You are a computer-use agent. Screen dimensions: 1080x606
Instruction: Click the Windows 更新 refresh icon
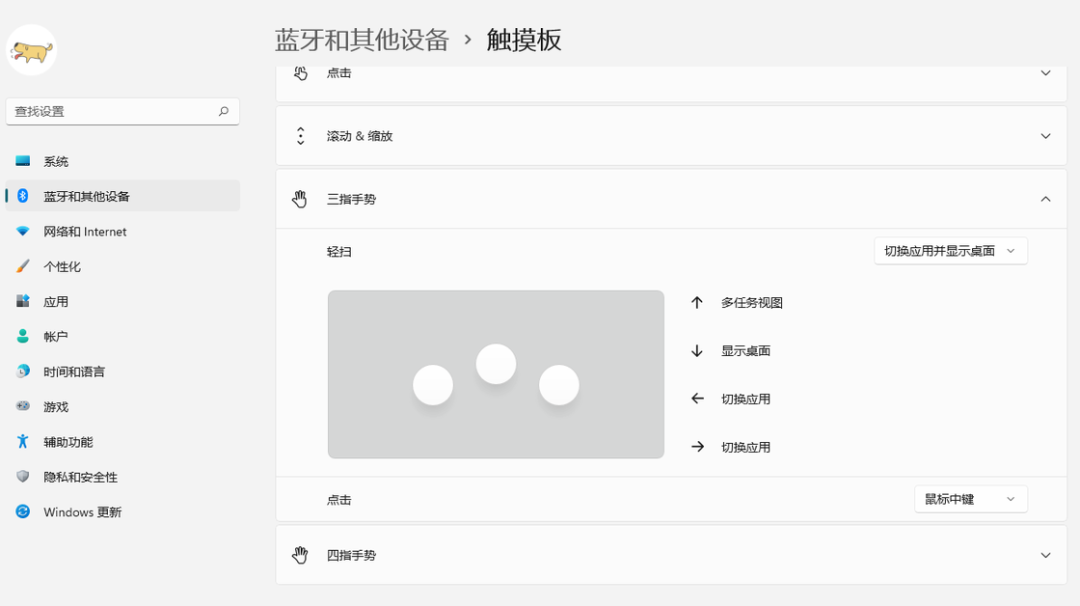coord(23,512)
